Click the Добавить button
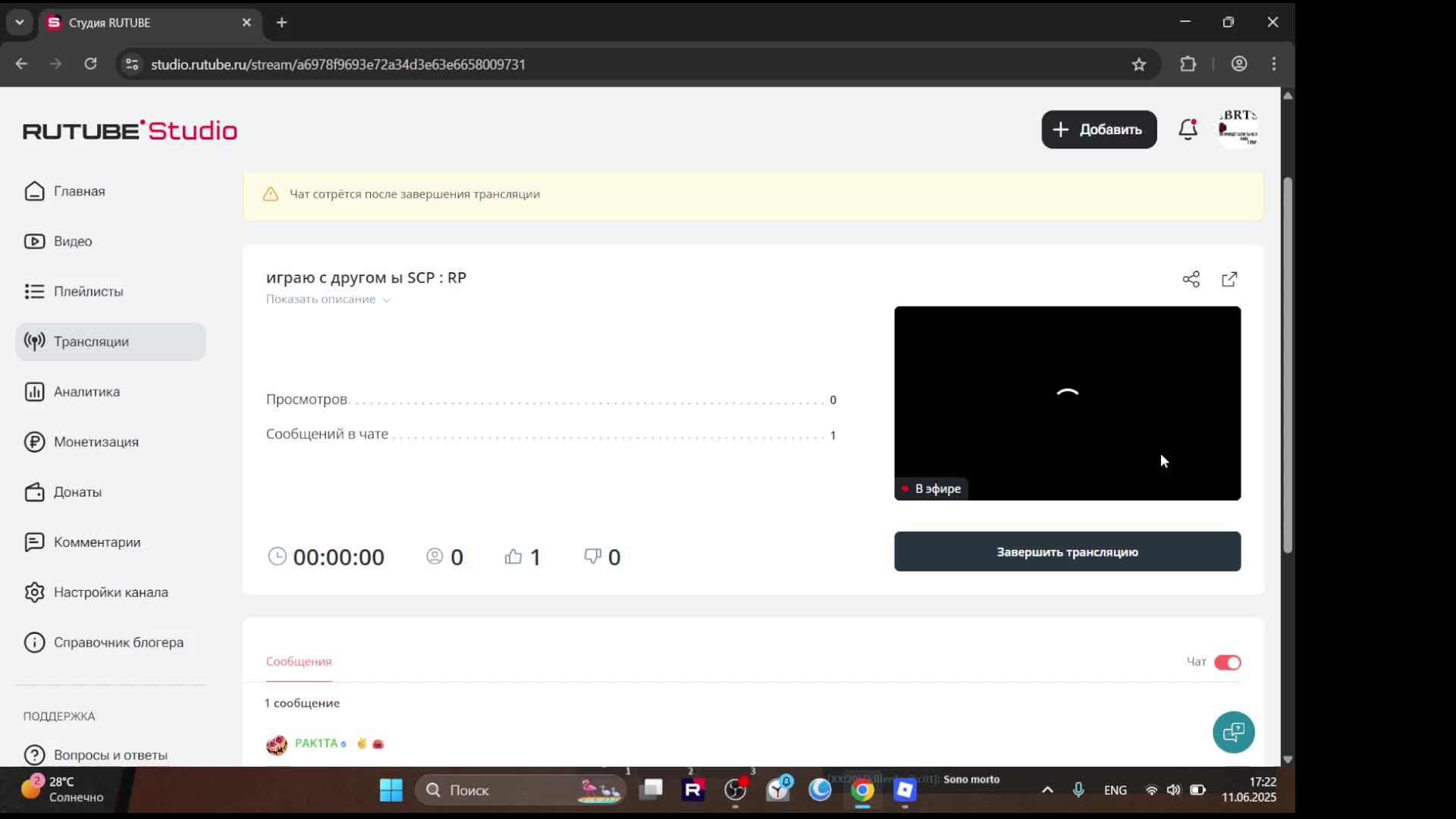 click(x=1099, y=130)
